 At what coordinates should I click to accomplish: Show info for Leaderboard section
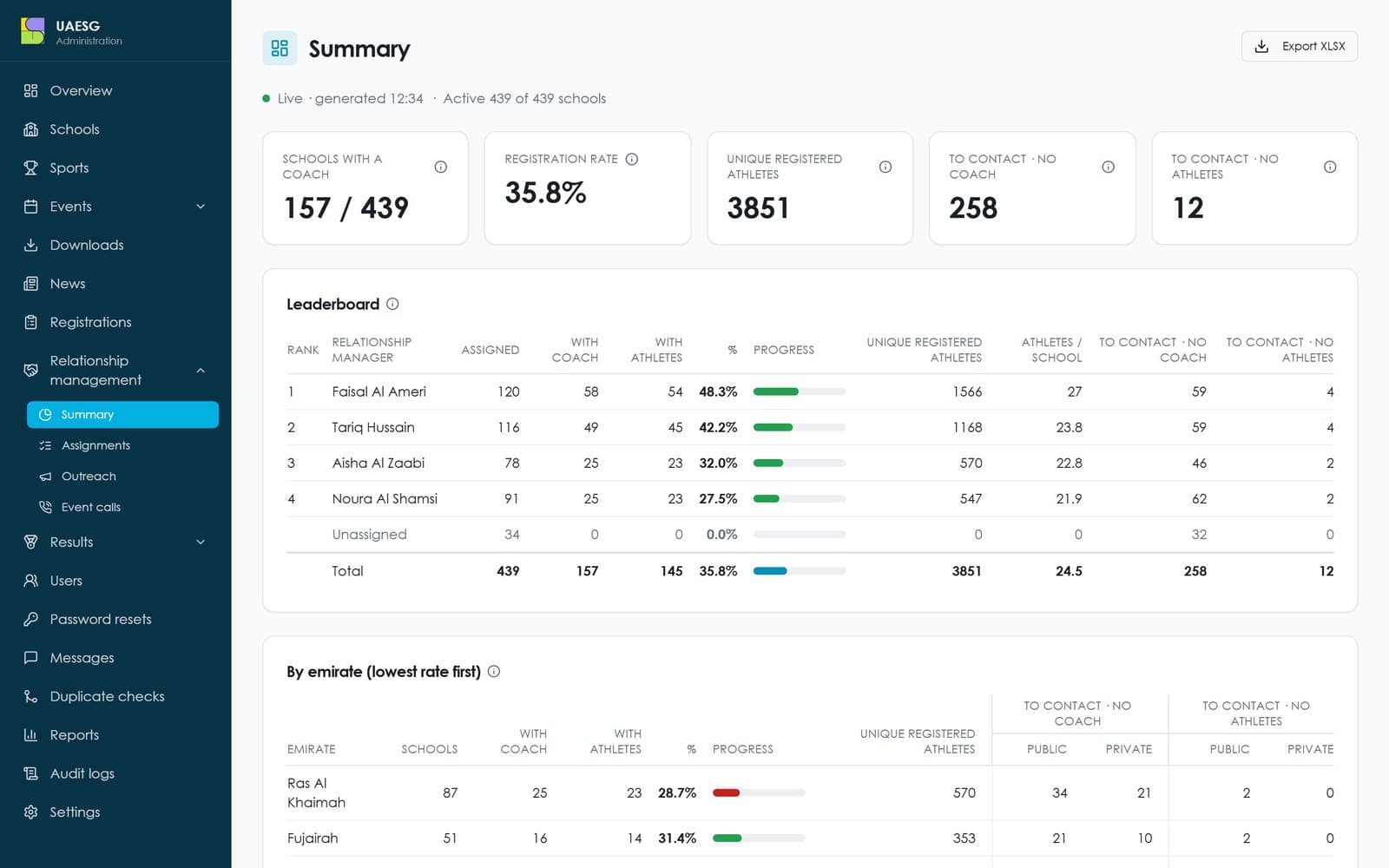[392, 304]
